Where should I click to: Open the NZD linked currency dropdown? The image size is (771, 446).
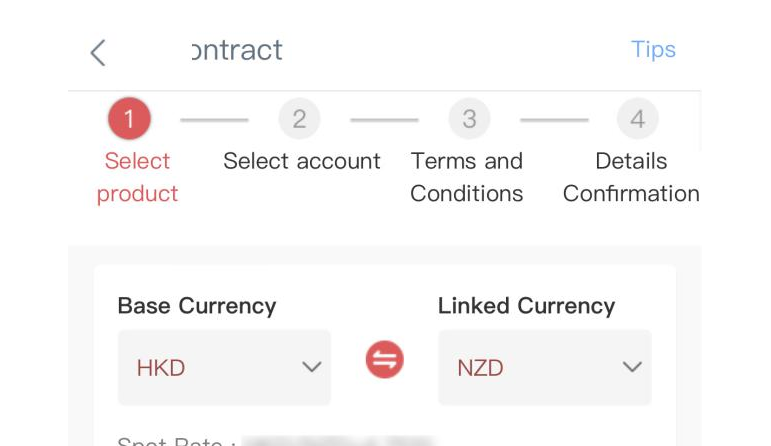pos(545,367)
